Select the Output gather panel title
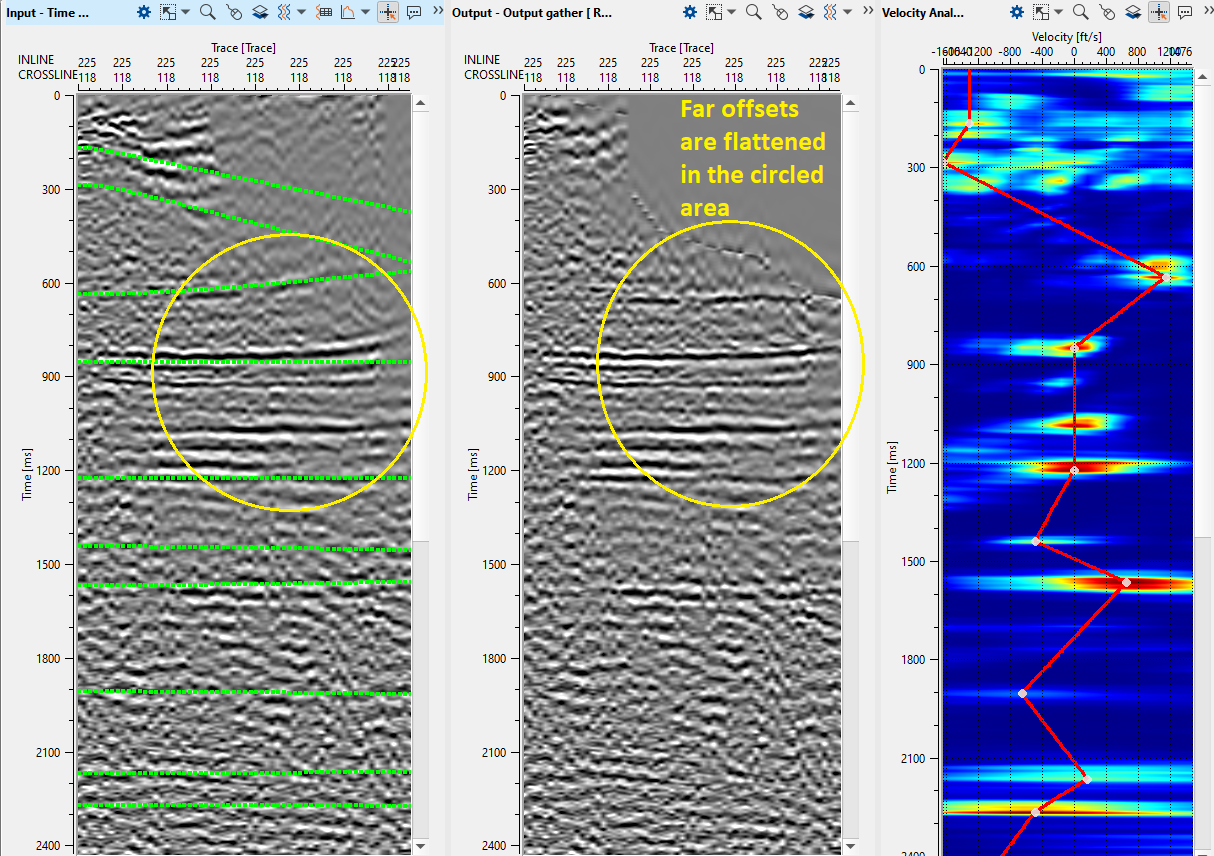This screenshot has height=856, width=1214. click(532, 13)
